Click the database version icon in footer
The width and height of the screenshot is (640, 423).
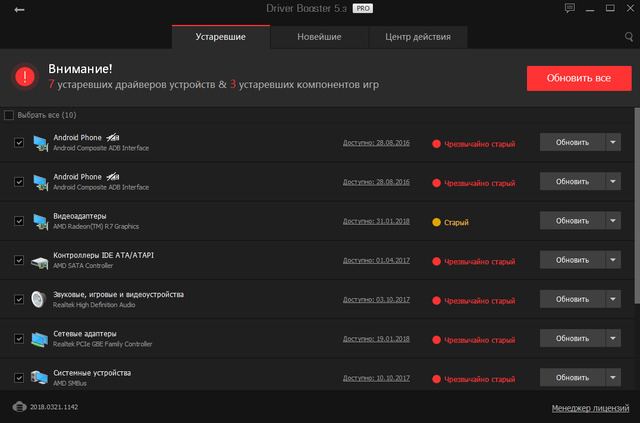point(20,407)
